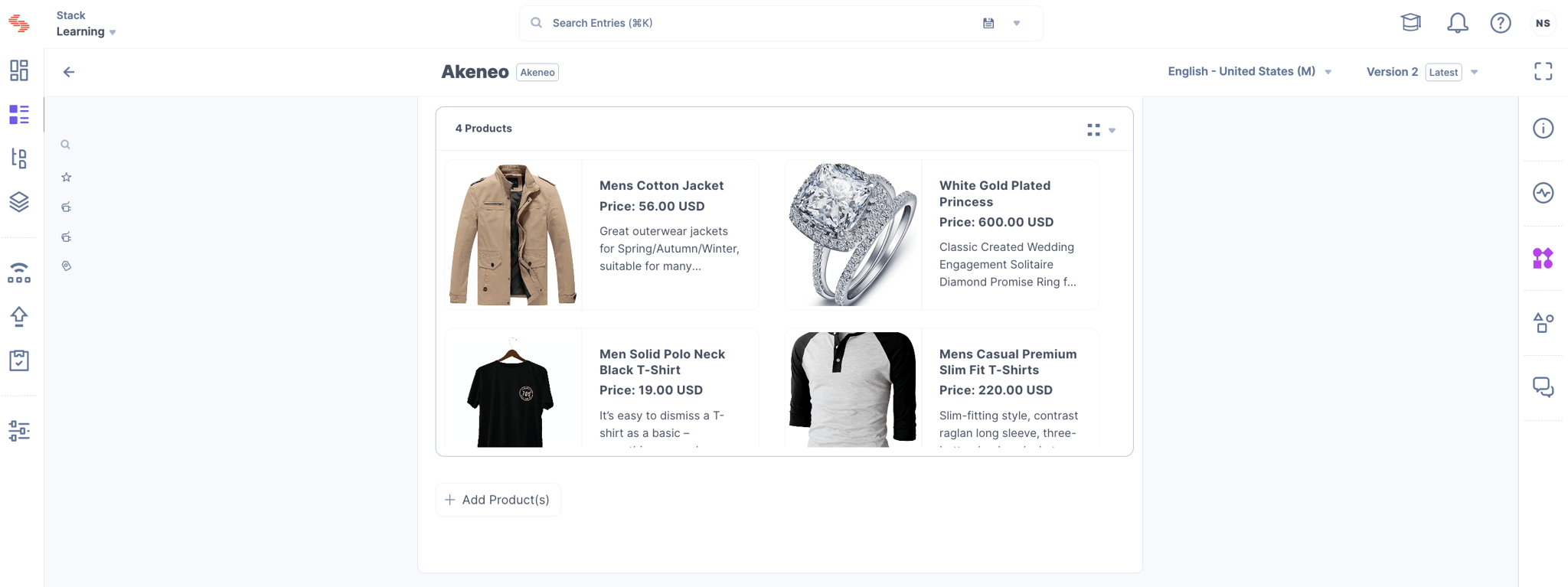Click the Mens Cotton Jacket image
The width and height of the screenshot is (1568, 587).
(513, 235)
